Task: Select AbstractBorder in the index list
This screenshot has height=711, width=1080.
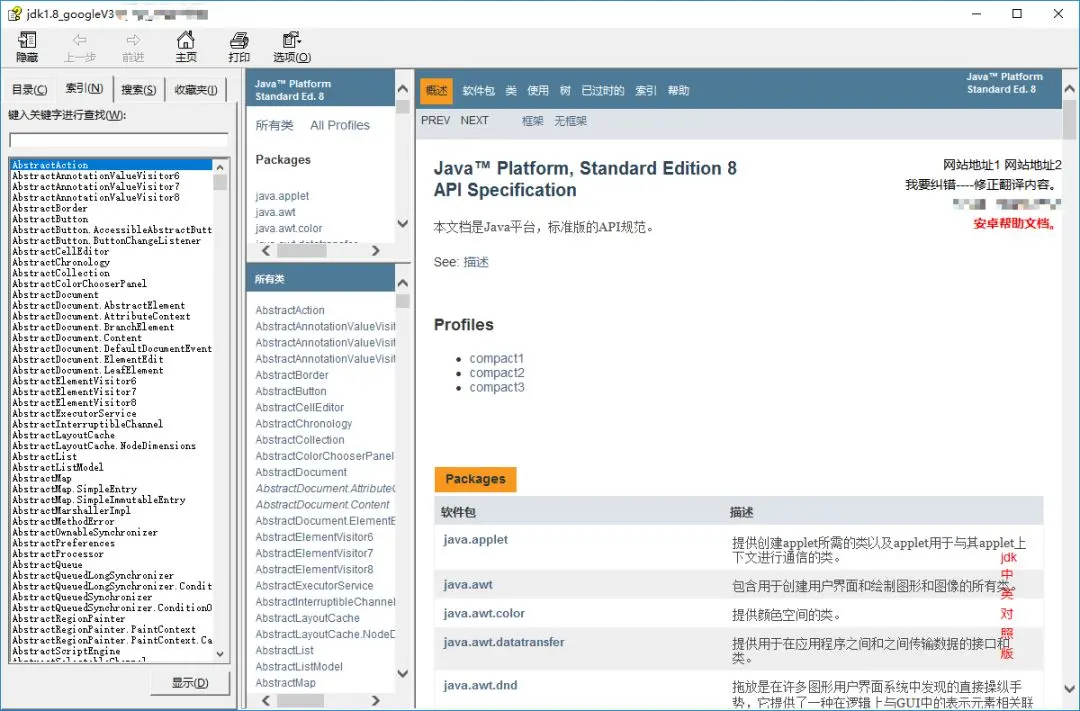Action: pos(50,208)
